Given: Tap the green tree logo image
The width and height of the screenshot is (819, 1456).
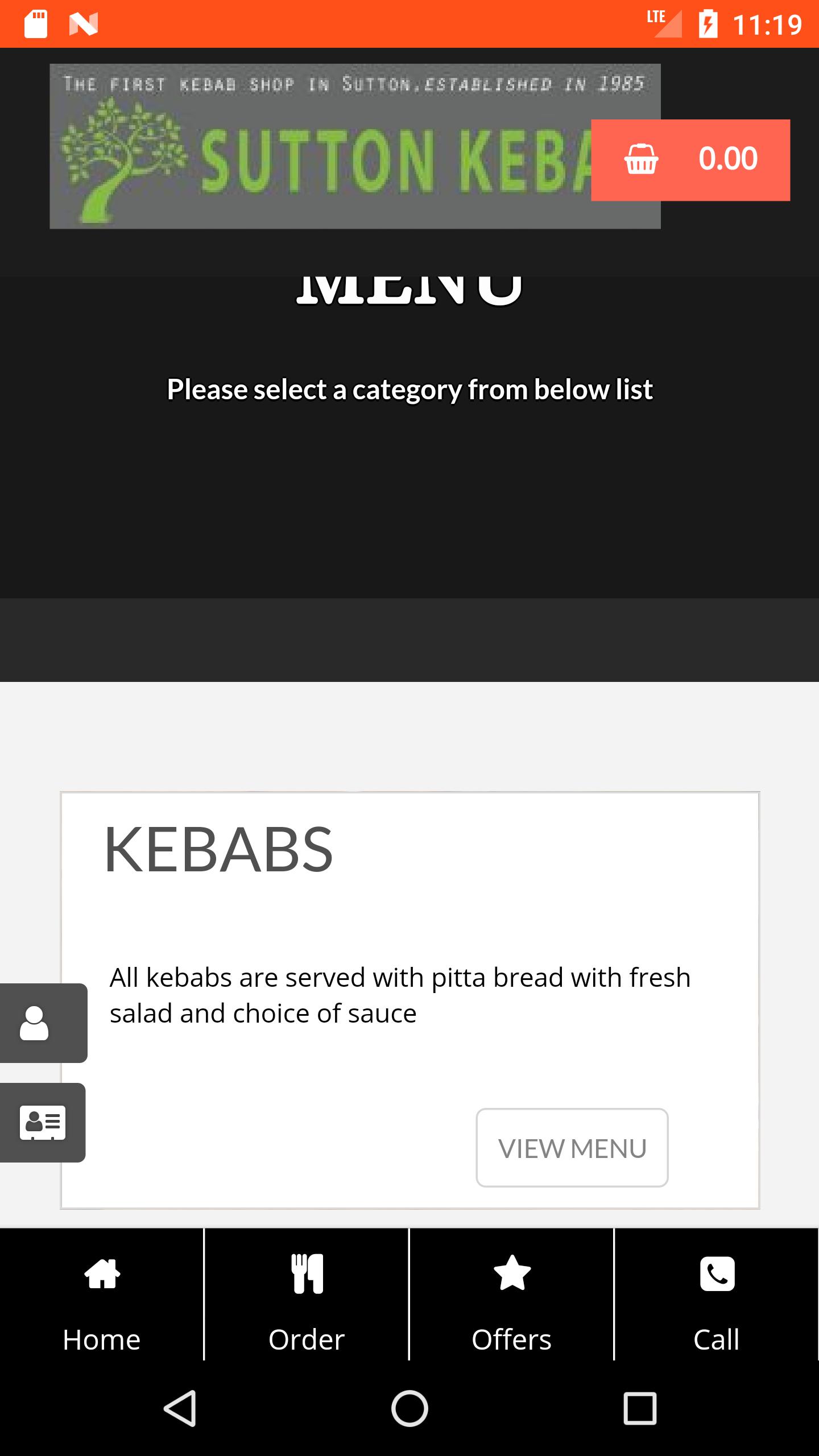Looking at the screenshot, I should tap(122, 160).
